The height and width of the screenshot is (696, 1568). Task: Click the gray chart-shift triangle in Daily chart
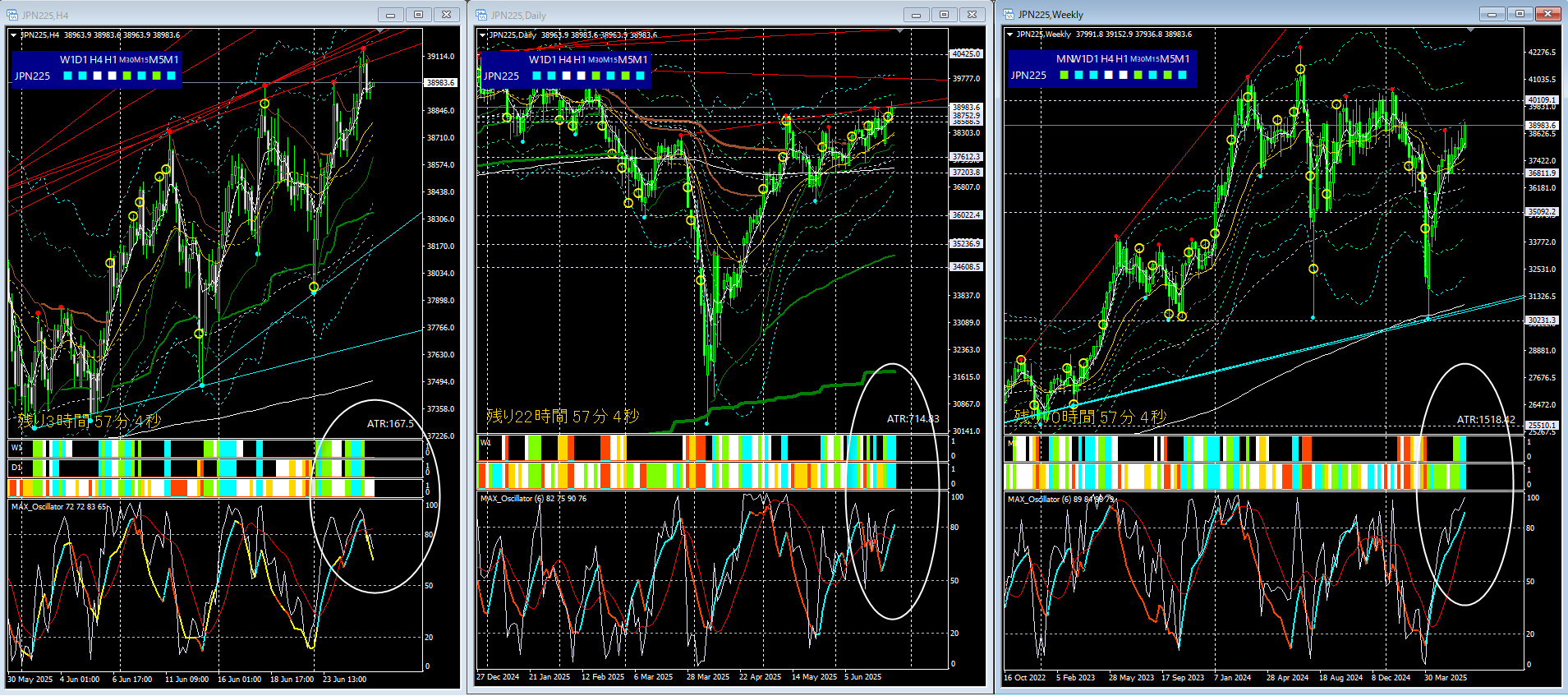pos(900,30)
